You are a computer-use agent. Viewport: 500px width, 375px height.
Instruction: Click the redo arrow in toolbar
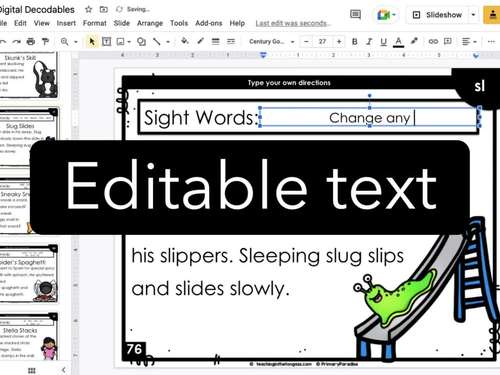16,41
